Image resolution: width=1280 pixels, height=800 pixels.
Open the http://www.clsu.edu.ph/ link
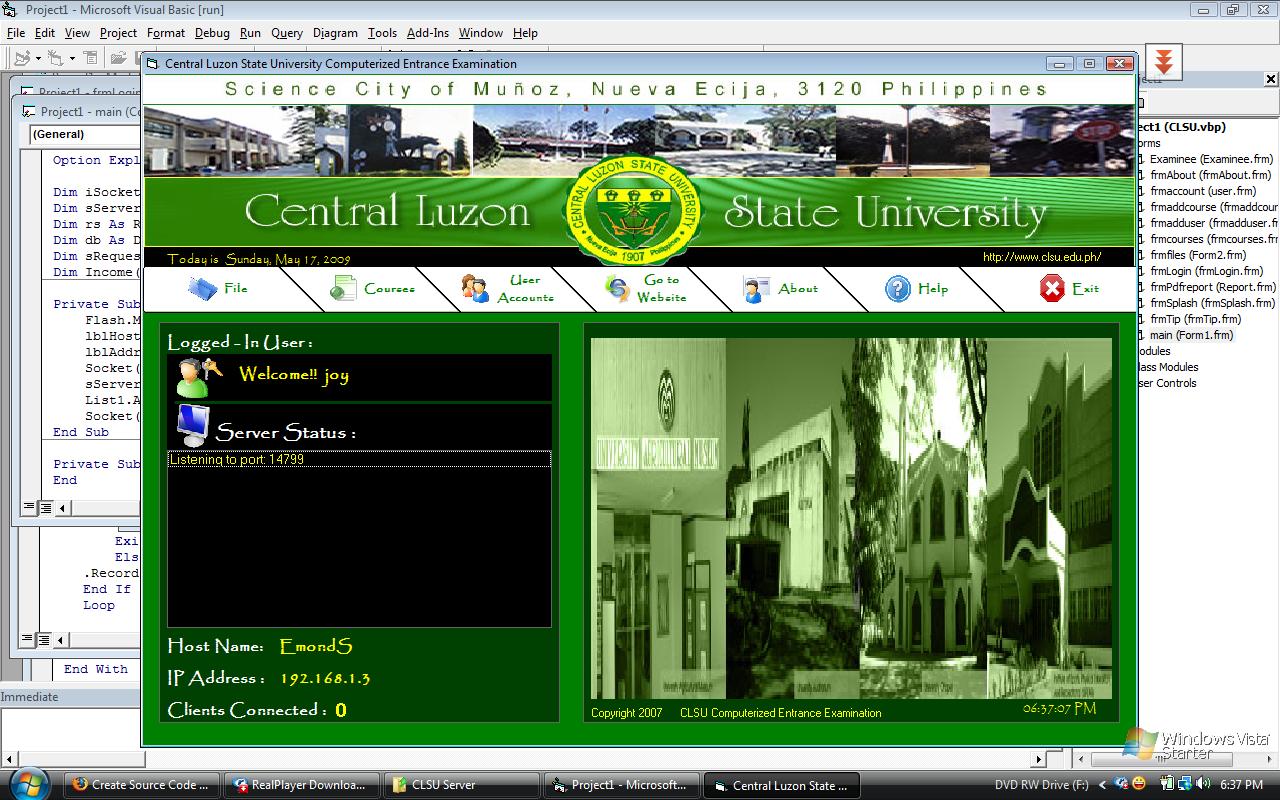[1042, 257]
